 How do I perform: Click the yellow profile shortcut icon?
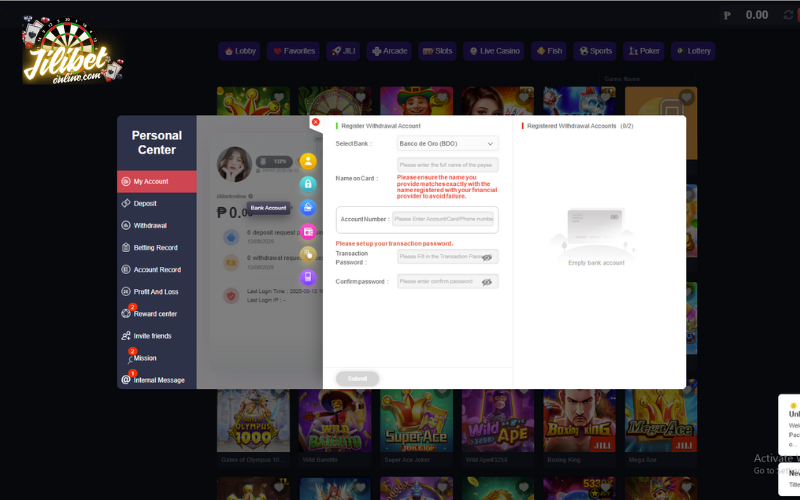point(308,161)
